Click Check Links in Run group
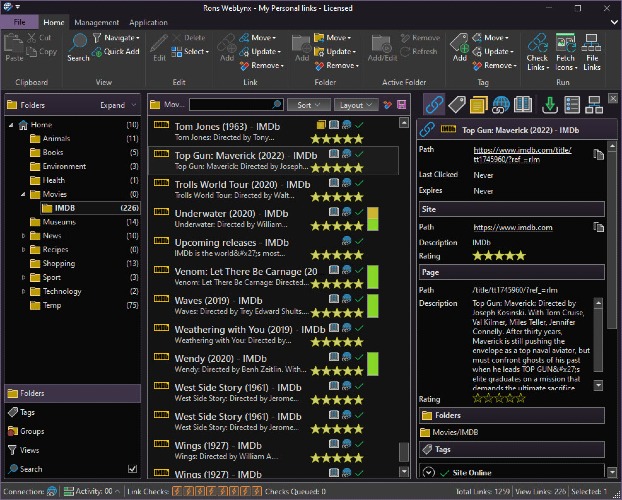Image resolution: width=622 pixels, height=500 pixels. coord(538,52)
